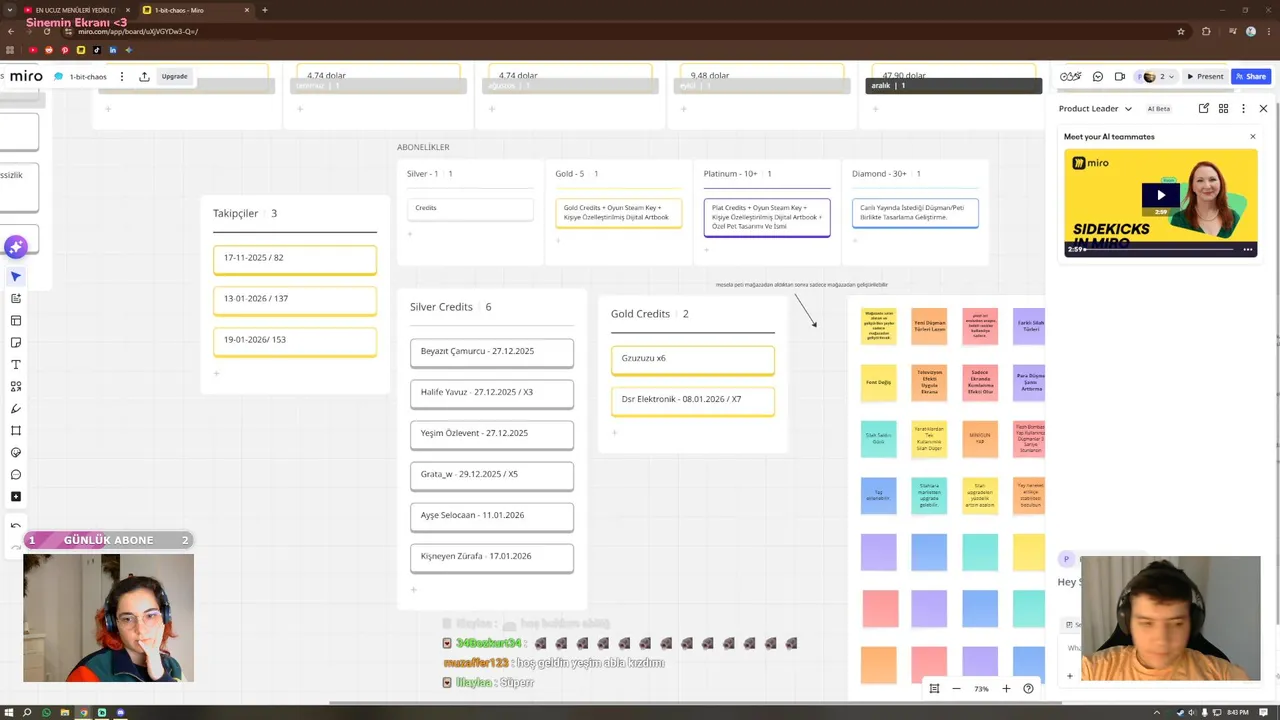Reload the page
This screenshot has height=720, width=1280.
coord(49,31)
